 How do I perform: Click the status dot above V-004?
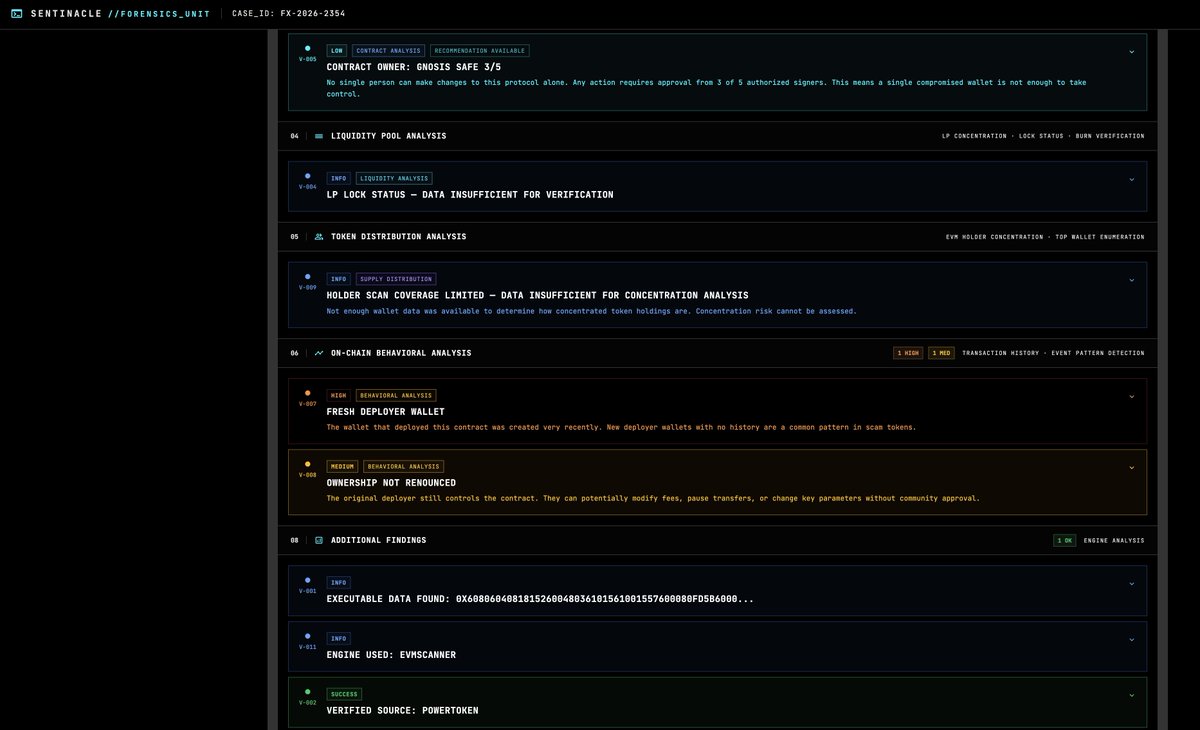[x=307, y=176]
